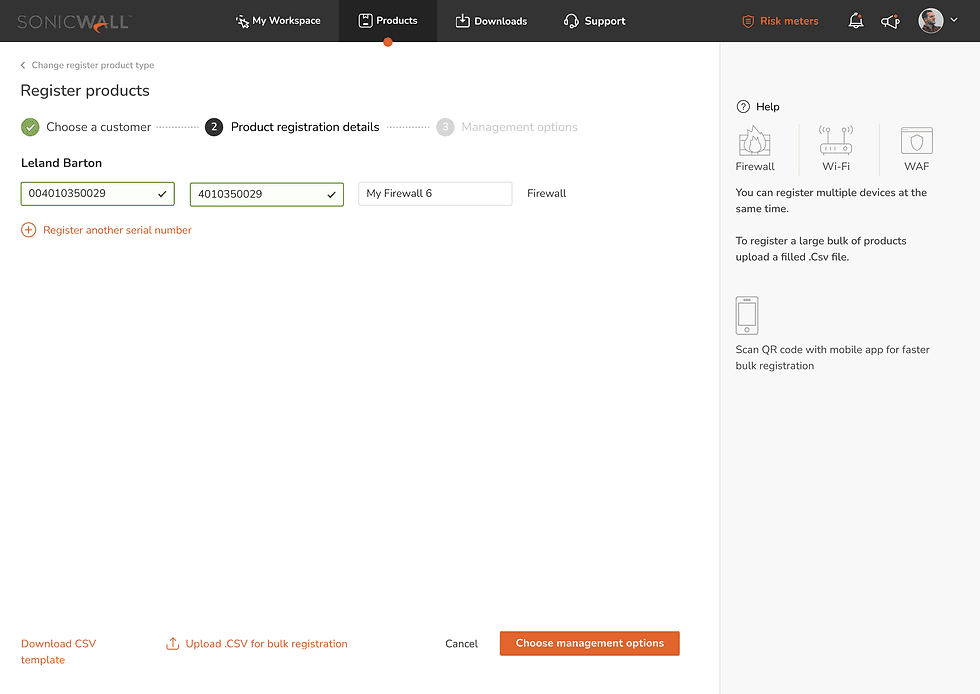This screenshot has height=694, width=980.
Task: Click the Leland Barton customer name
Action: coord(61,163)
